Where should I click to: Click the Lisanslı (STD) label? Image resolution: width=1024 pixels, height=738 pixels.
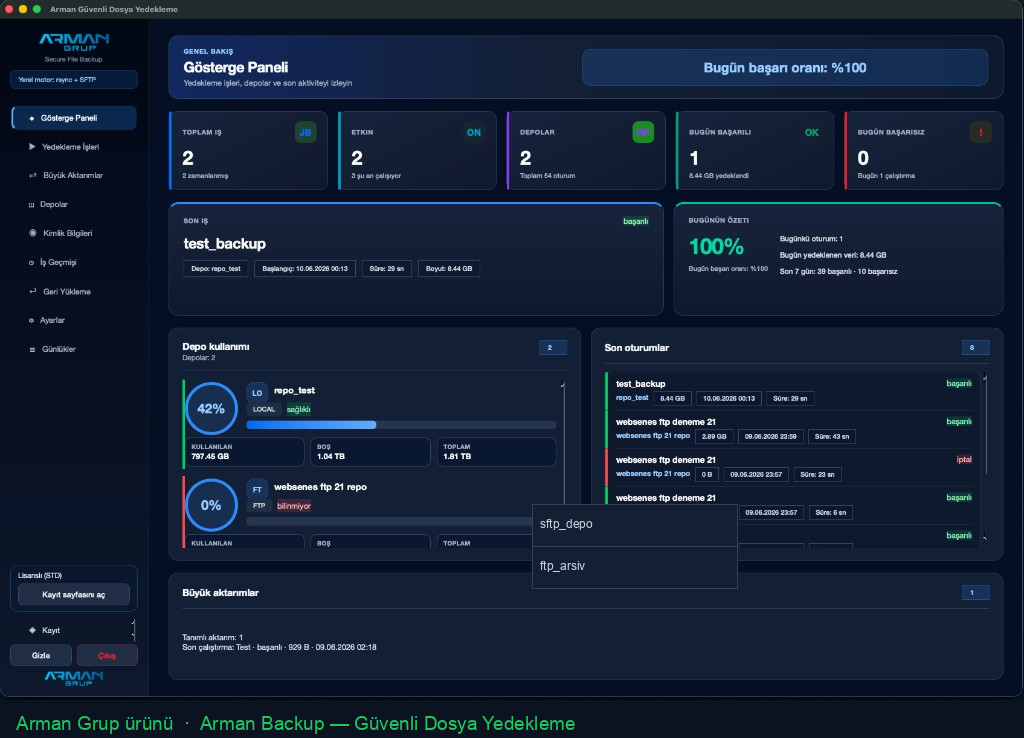(40, 575)
